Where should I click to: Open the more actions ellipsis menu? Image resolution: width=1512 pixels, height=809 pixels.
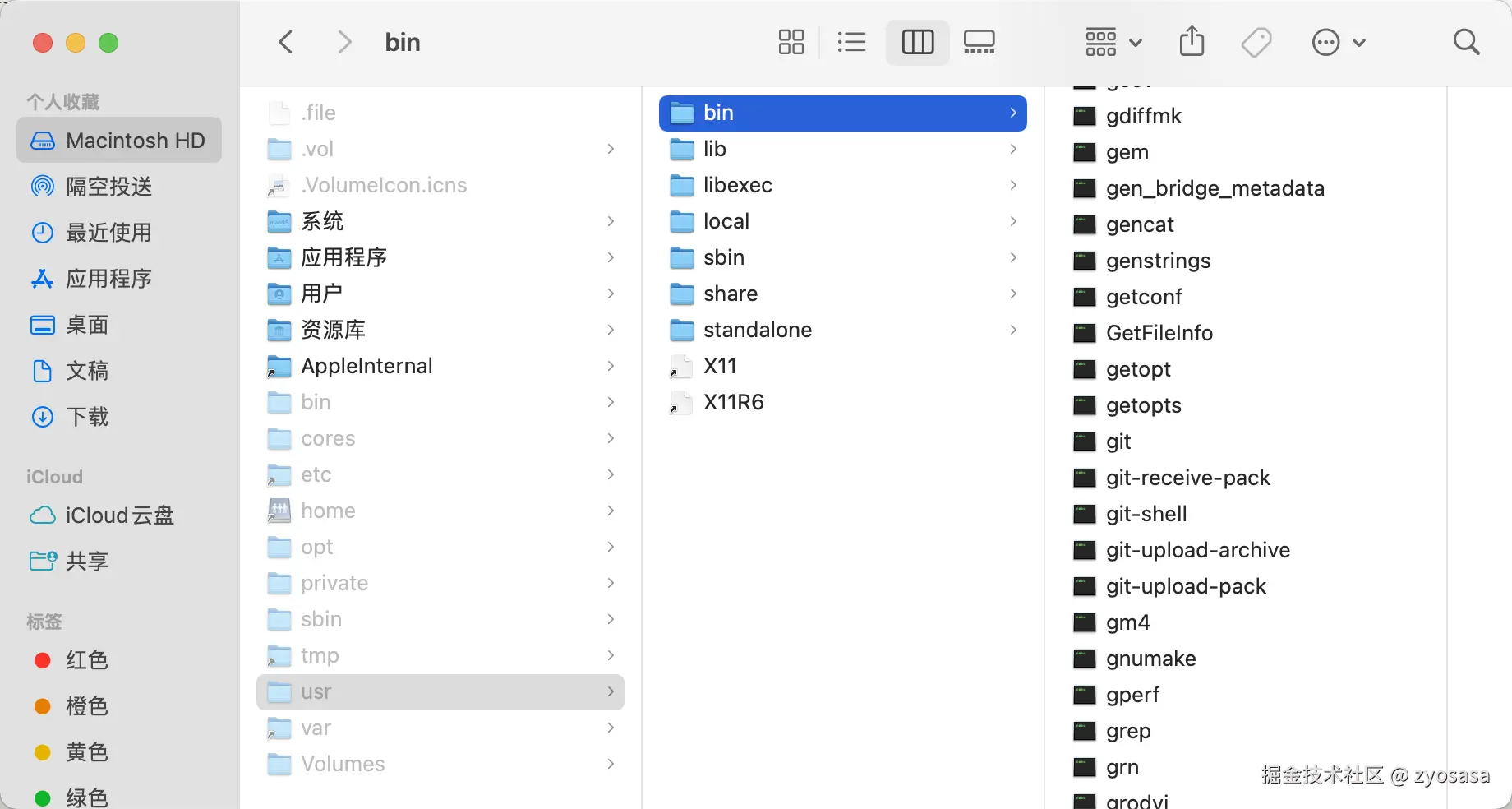pyautogui.click(x=1339, y=42)
